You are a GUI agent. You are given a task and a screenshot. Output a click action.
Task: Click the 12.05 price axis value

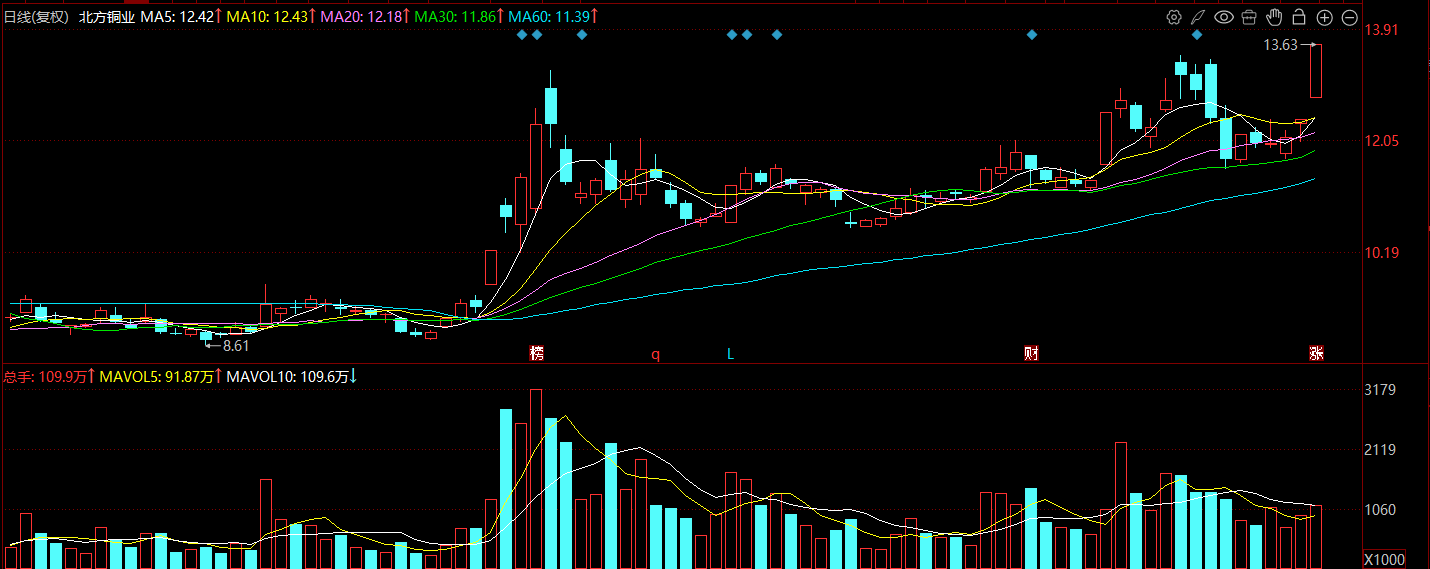[x=1382, y=141]
